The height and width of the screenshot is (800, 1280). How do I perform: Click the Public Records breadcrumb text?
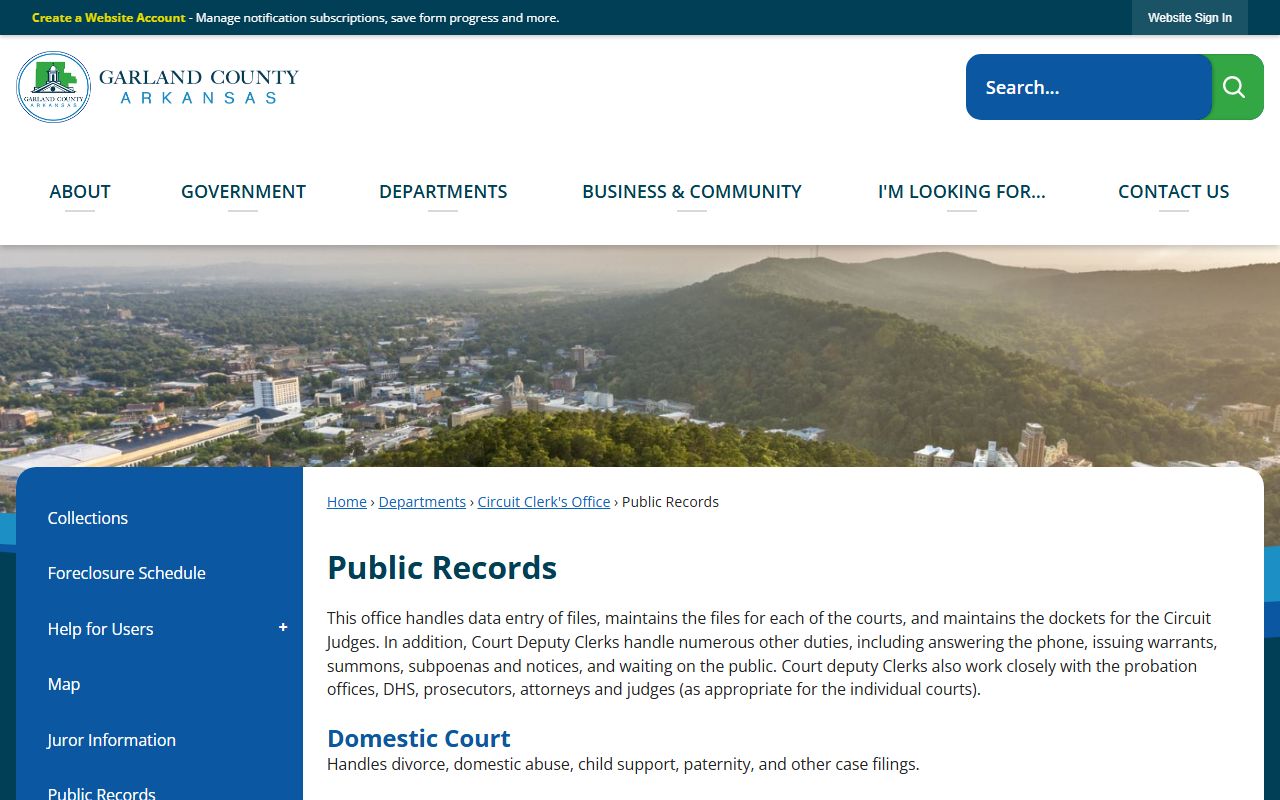click(x=670, y=502)
